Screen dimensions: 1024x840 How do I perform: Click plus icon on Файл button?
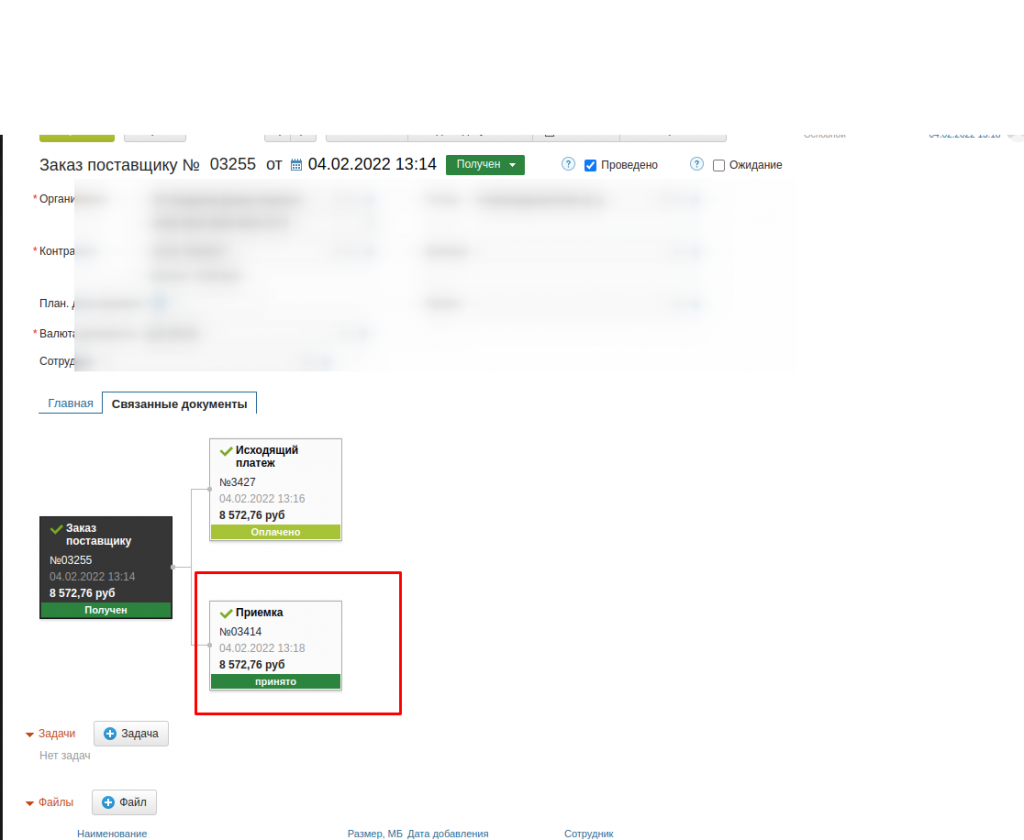pyautogui.click(x=108, y=802)
